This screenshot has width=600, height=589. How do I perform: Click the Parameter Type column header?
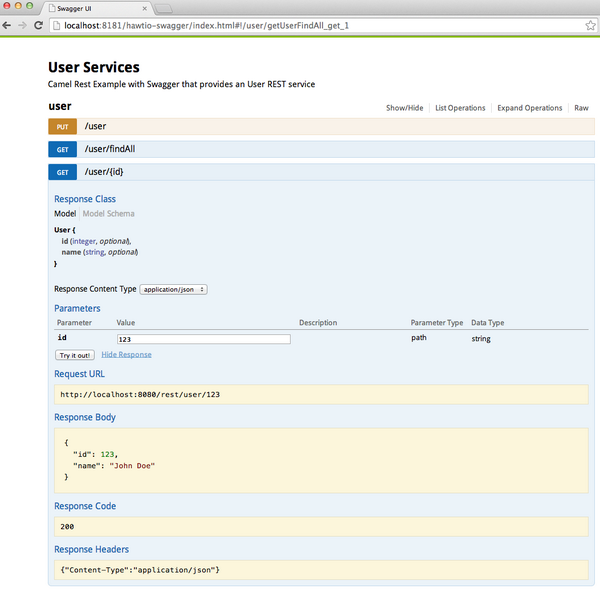tap(437, 323)
